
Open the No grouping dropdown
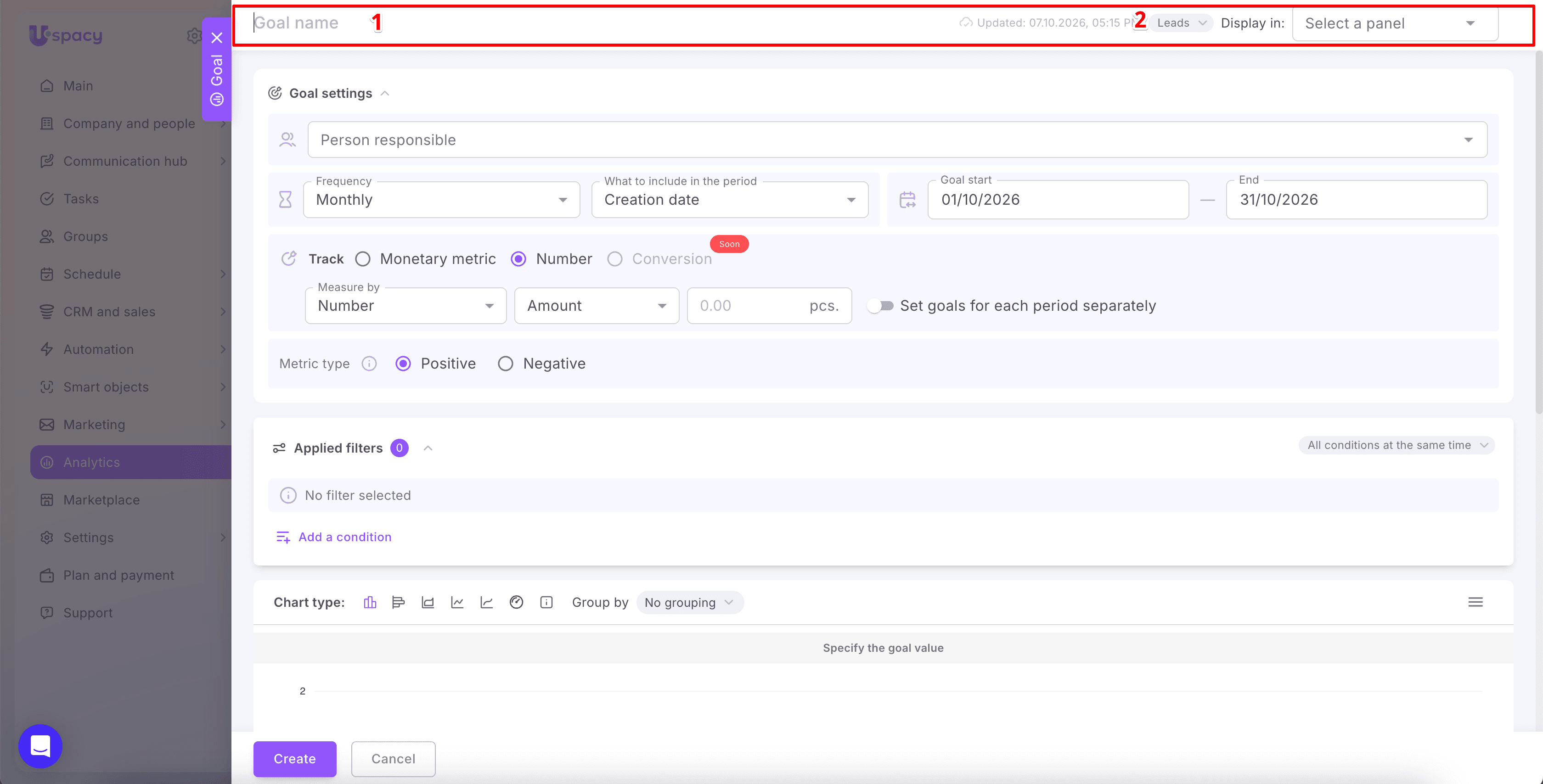[x=690, y=603]
